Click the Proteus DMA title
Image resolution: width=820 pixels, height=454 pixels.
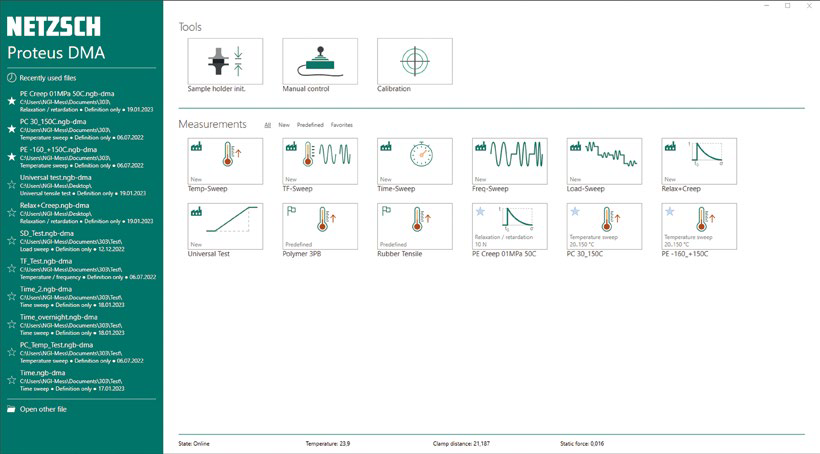[x=56, y=53]
